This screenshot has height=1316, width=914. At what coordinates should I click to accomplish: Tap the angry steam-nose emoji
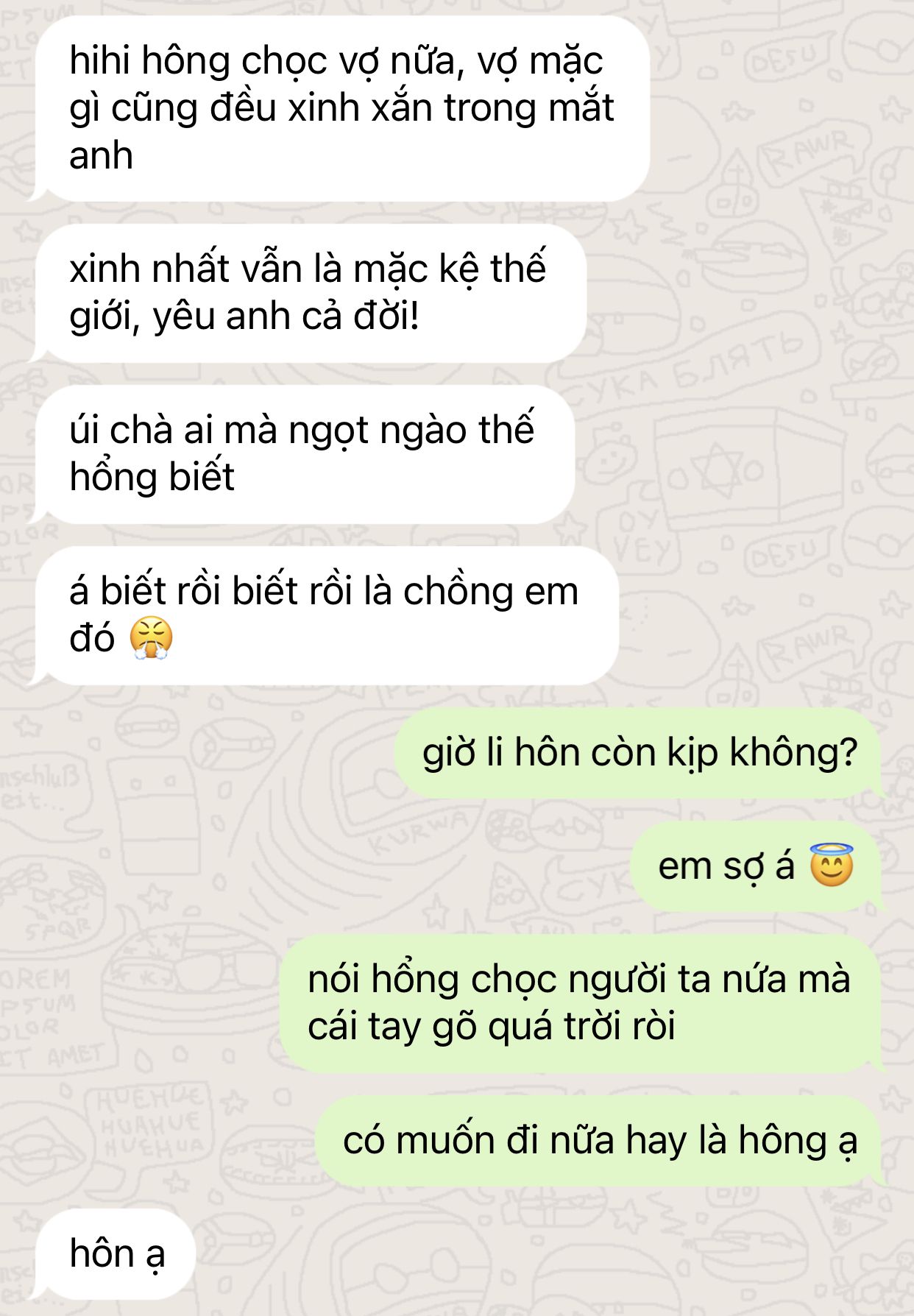pos(151,638)
